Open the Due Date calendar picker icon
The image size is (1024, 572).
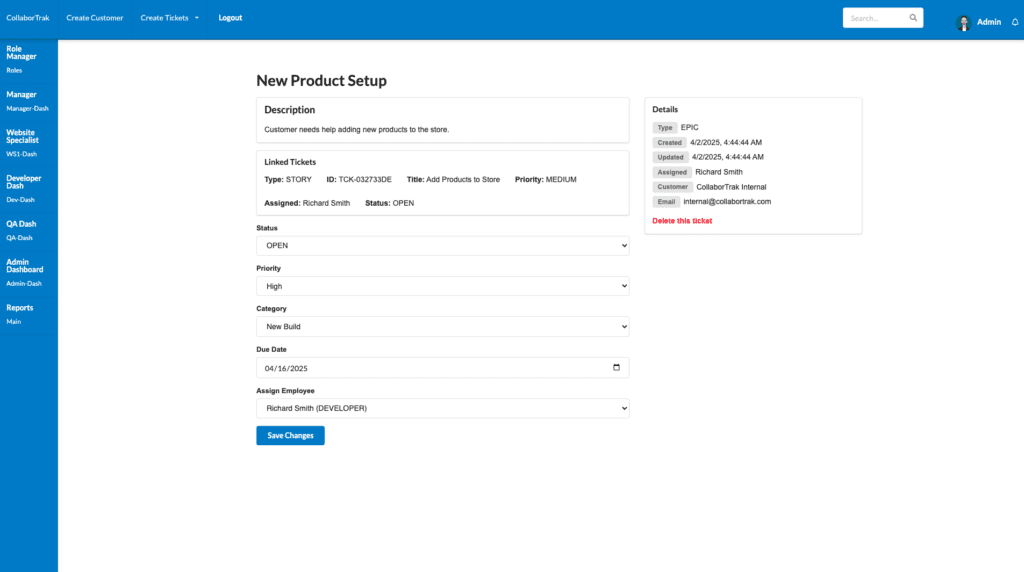pyautogui.click(x=616, y=367)
